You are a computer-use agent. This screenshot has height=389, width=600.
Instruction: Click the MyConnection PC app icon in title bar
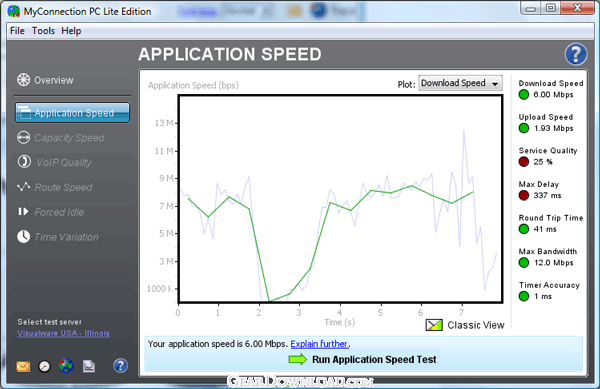click(x=14, y=11)
